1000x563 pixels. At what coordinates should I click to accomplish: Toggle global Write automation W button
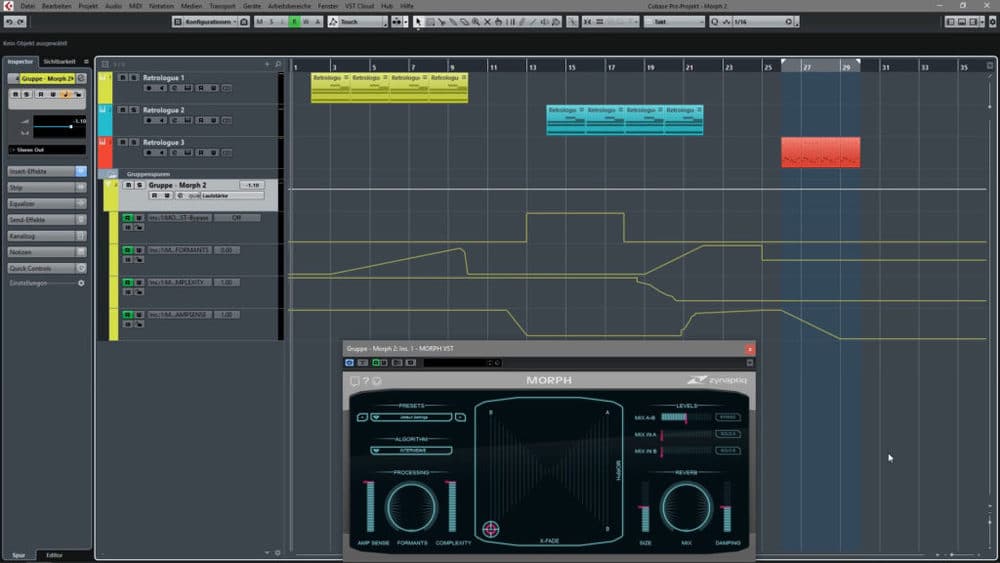(x=305, y=22)
